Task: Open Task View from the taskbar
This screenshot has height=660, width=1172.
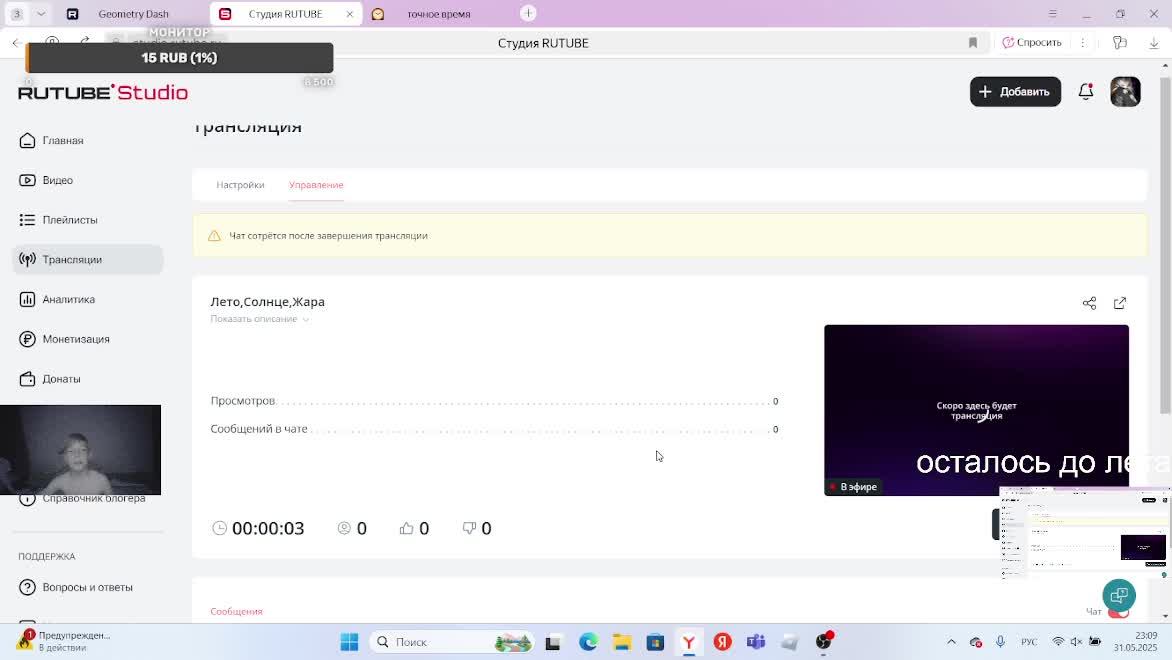Action: pyautogui.click(x=553, y=642)
